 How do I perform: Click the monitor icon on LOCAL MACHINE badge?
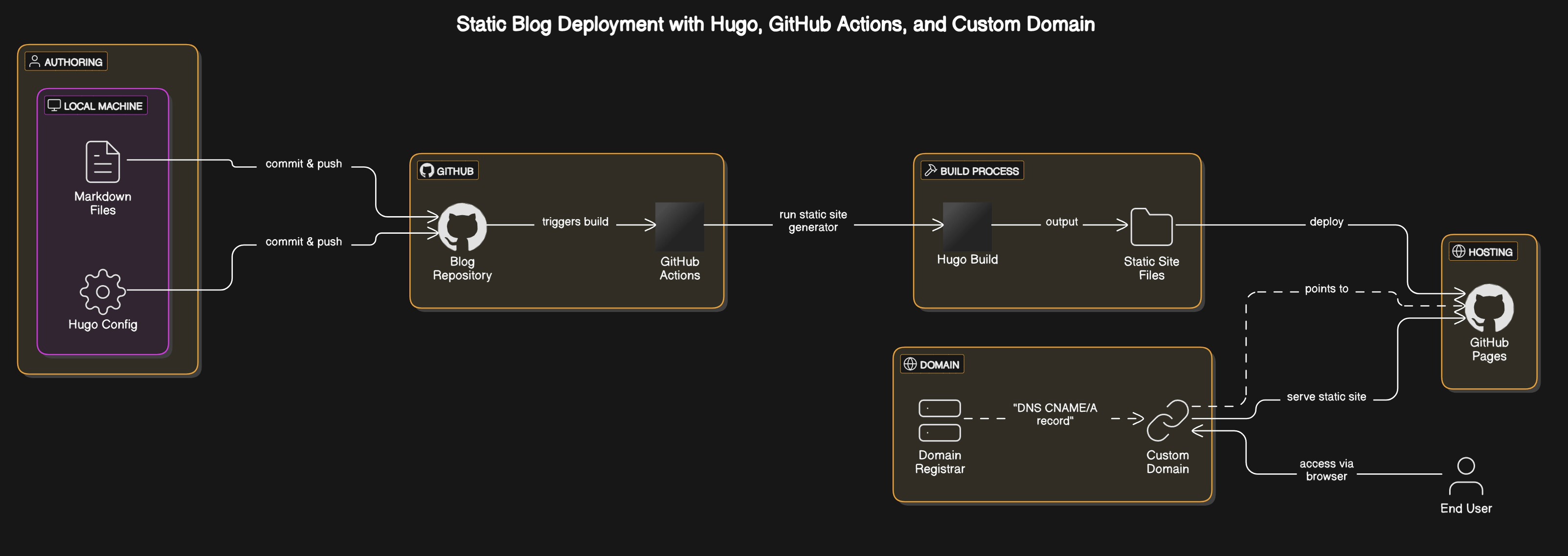pos(54,105)
